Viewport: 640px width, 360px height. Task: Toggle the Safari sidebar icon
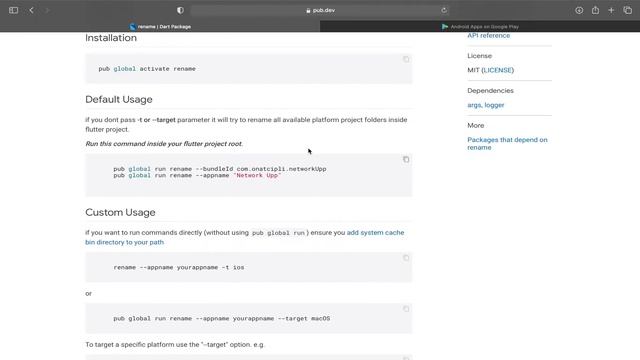point(13,10)
